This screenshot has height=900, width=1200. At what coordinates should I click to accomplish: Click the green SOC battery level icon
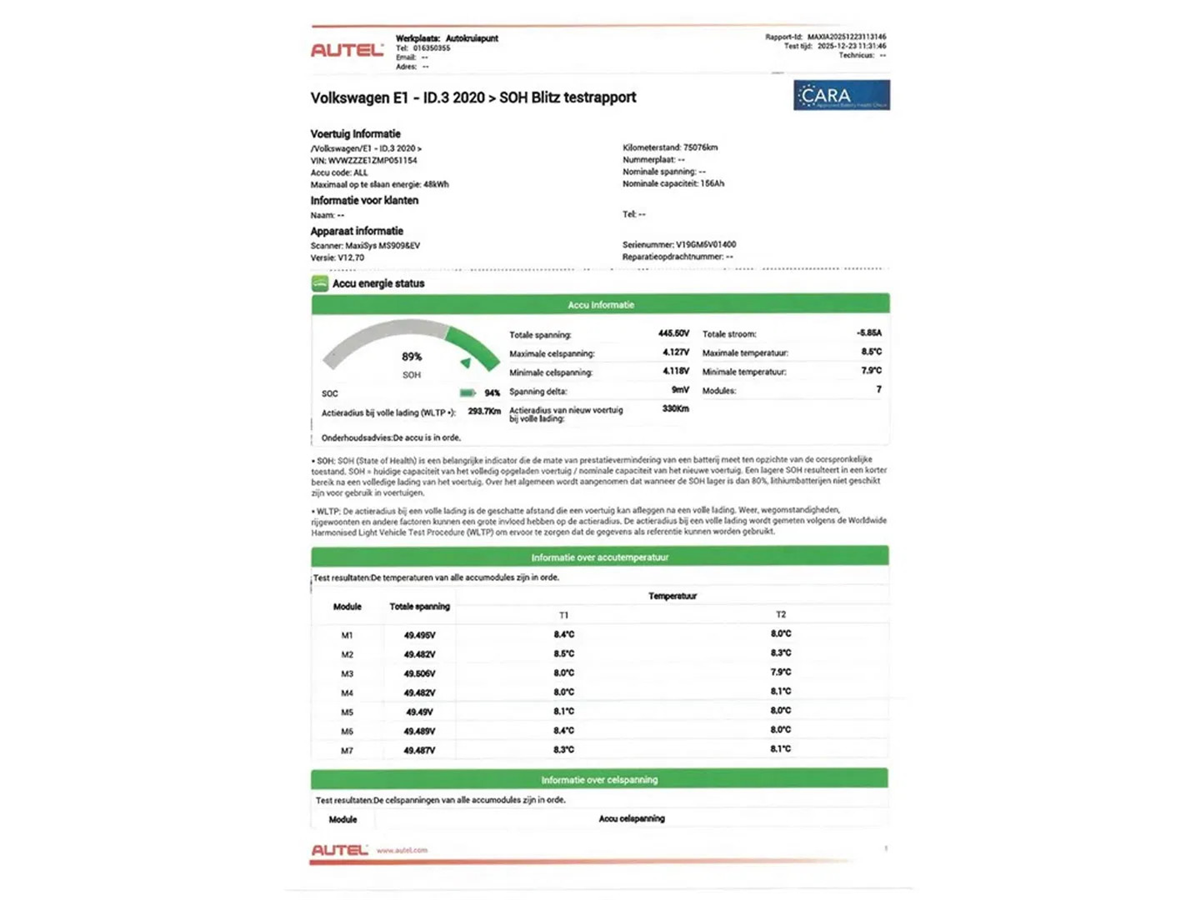coord(467,393)
